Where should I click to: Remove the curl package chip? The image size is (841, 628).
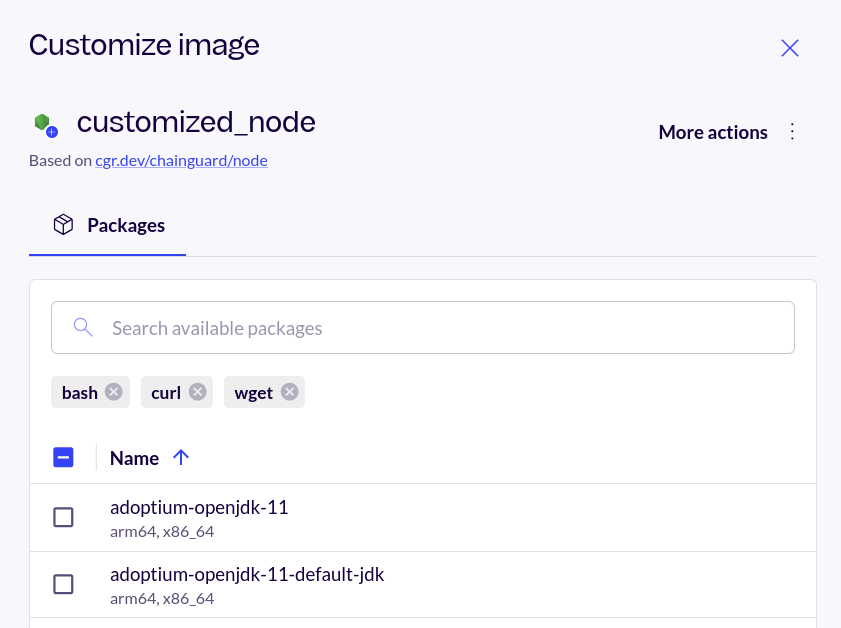(197, 392)
